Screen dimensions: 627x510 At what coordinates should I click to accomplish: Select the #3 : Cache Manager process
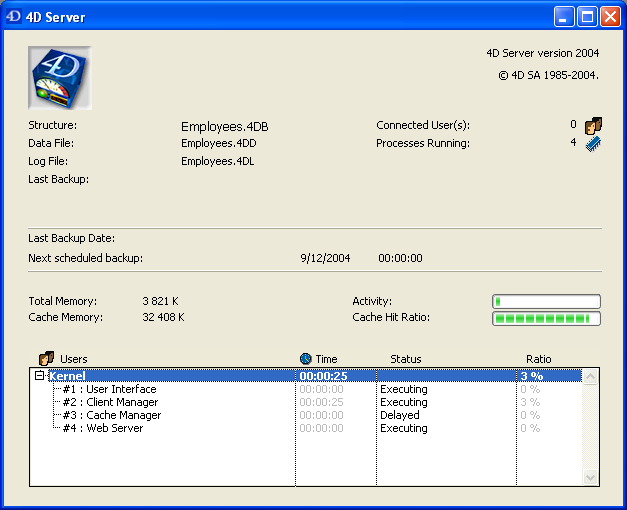pyautogui.click(x=111, y=415)
